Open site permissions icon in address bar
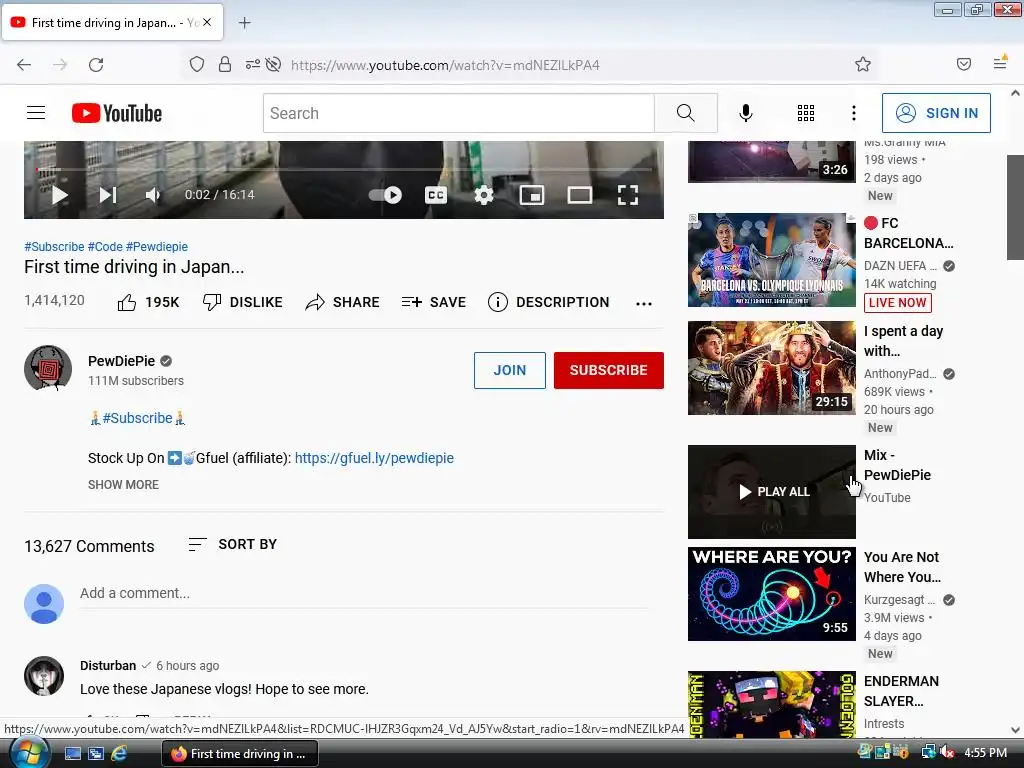The image size is (1024, 768). [253, 65]
